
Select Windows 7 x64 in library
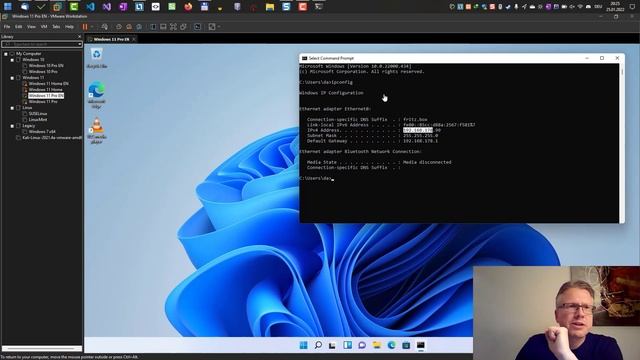point(42,132)
